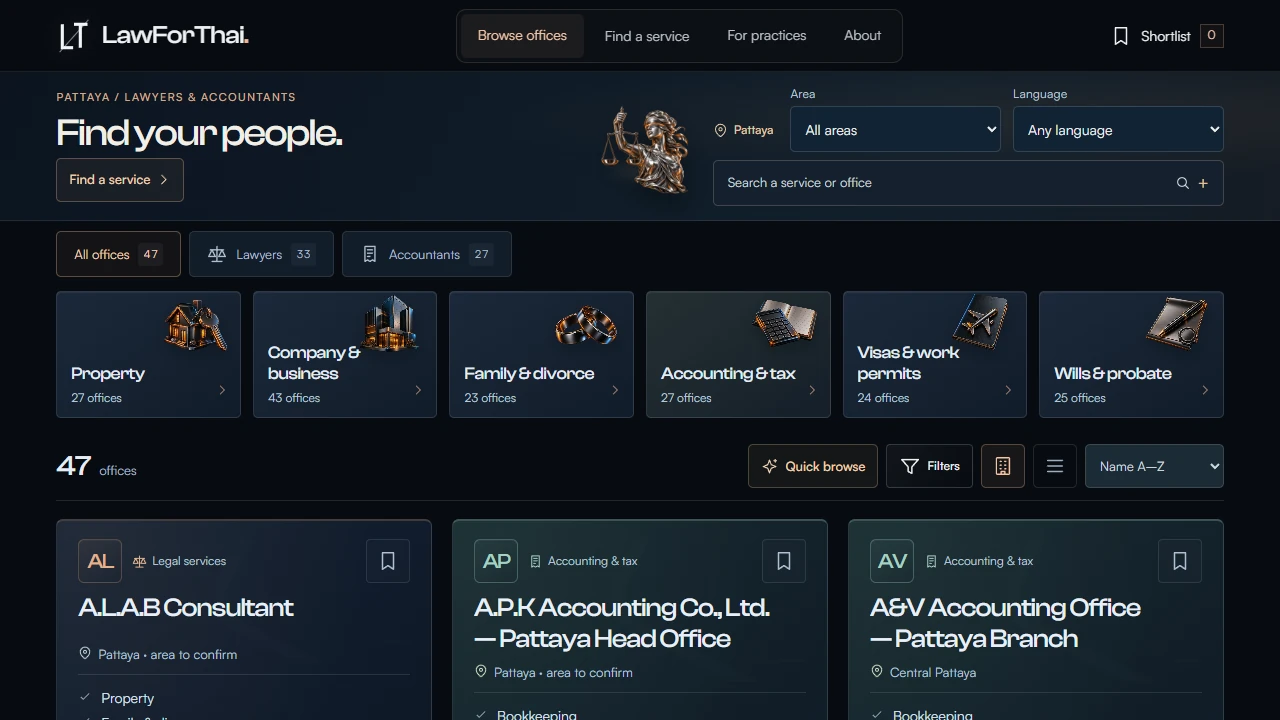The image size is (1280, 720).
Task: Expand the Wills & probate chevron
Action: point(1205,390)
